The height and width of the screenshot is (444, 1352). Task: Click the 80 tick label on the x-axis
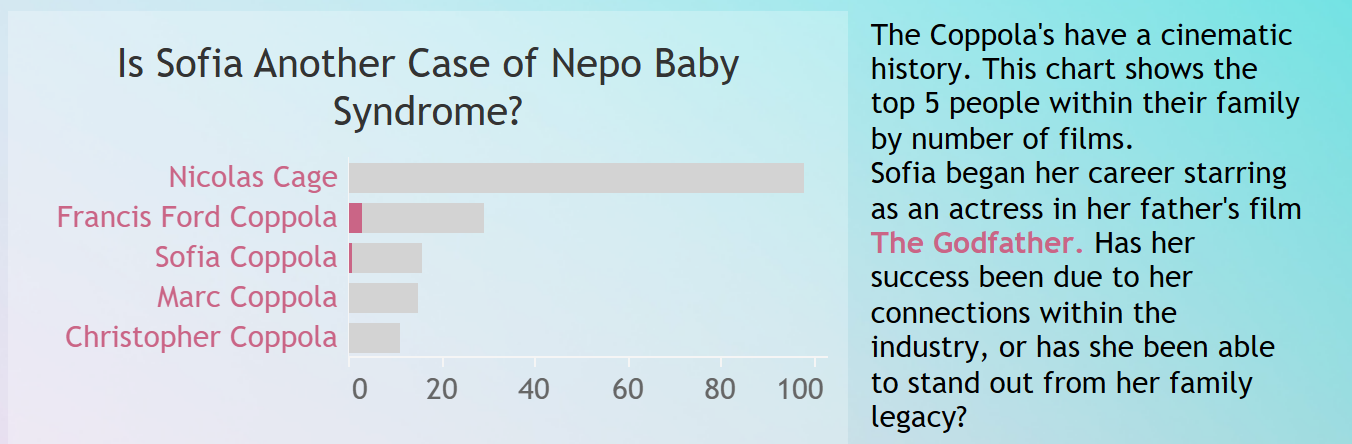[x=720, y=389]
